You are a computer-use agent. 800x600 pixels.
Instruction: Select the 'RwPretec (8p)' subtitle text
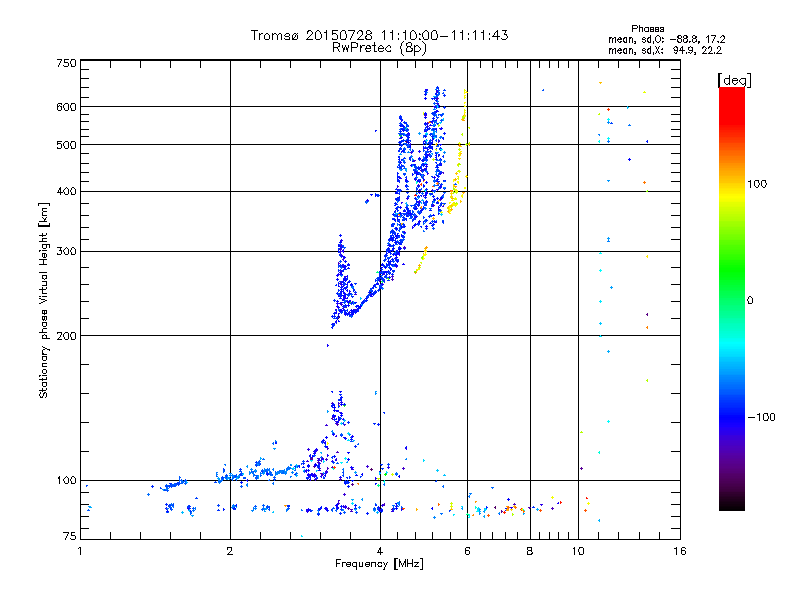379,48
